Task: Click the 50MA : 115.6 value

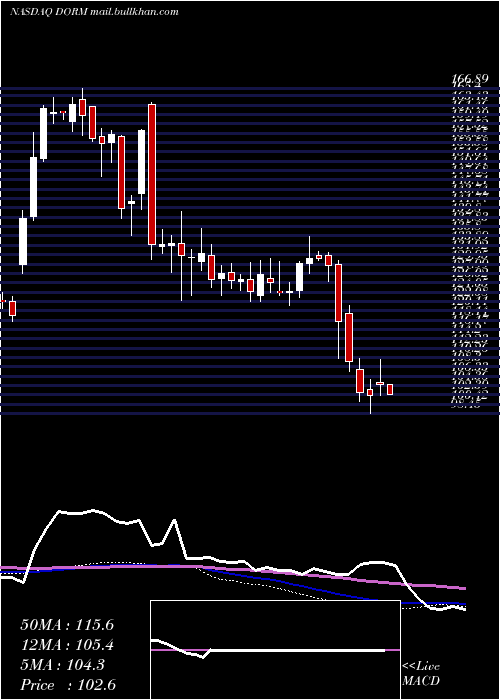Action: coord(67,625)
